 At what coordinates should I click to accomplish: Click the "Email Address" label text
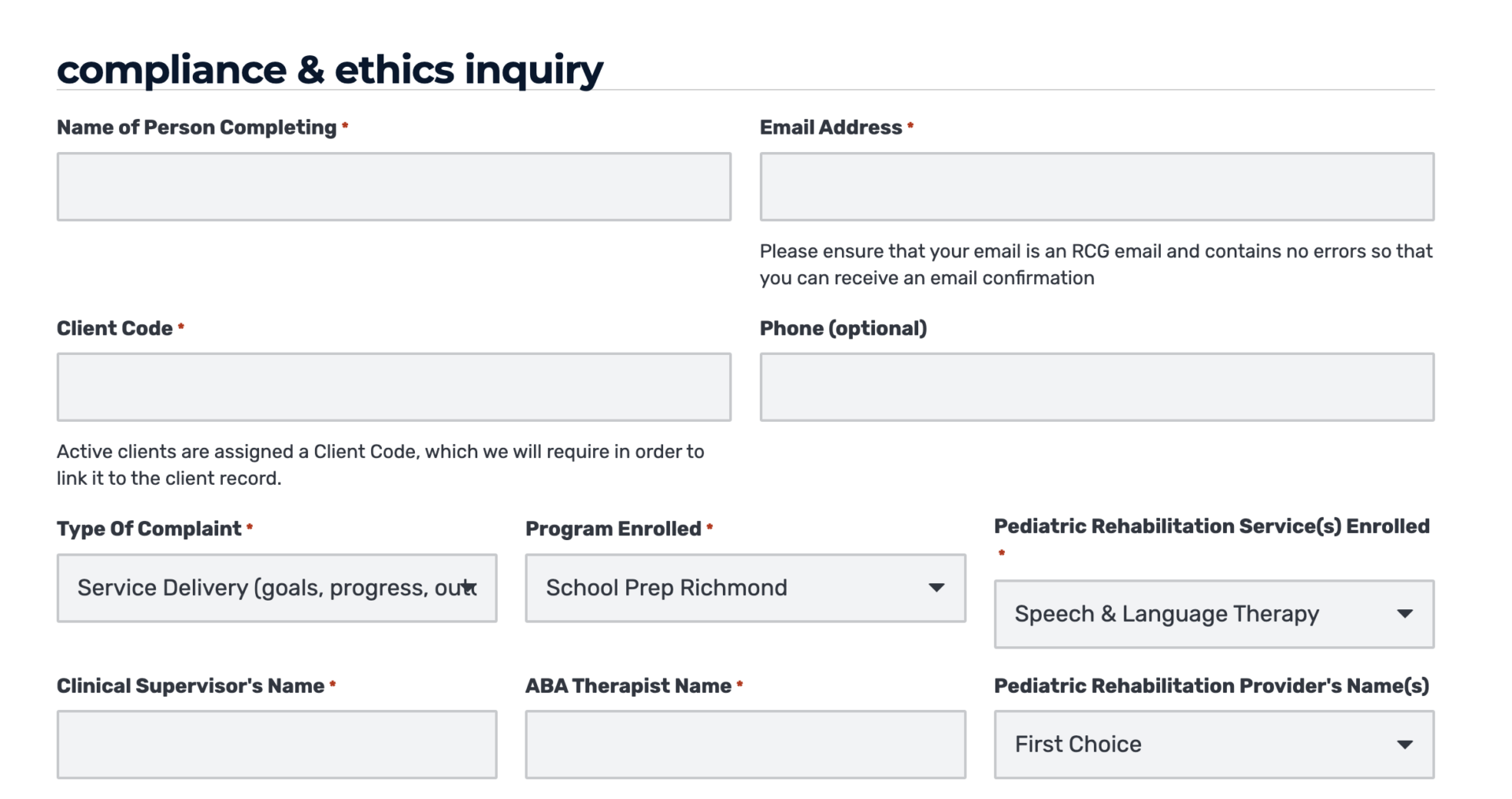pyautogui.click(x=830, y=128)
